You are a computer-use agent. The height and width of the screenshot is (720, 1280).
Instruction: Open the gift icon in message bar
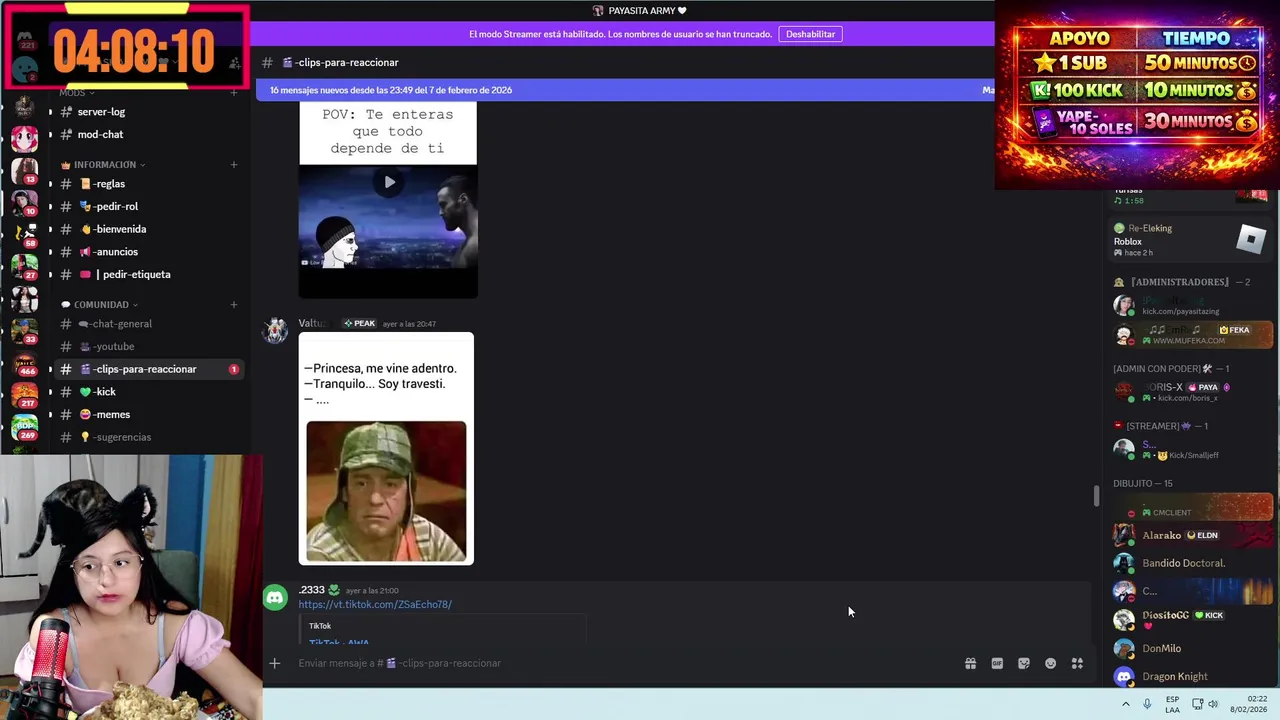tap(970, 663)
